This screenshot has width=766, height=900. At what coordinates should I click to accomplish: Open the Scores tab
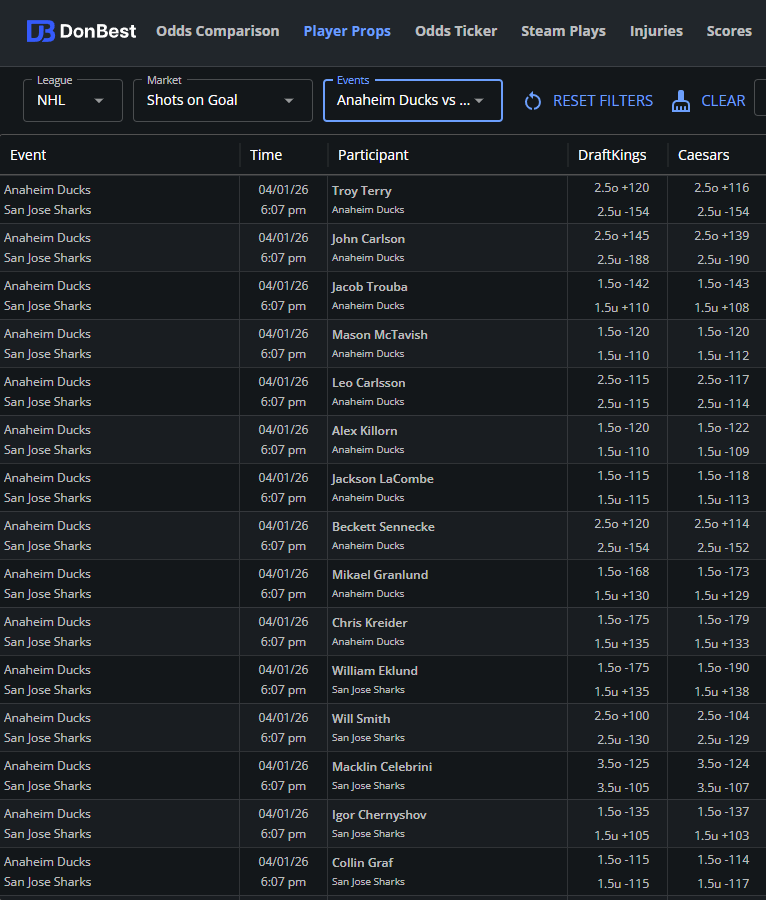[x=729, y=31]
